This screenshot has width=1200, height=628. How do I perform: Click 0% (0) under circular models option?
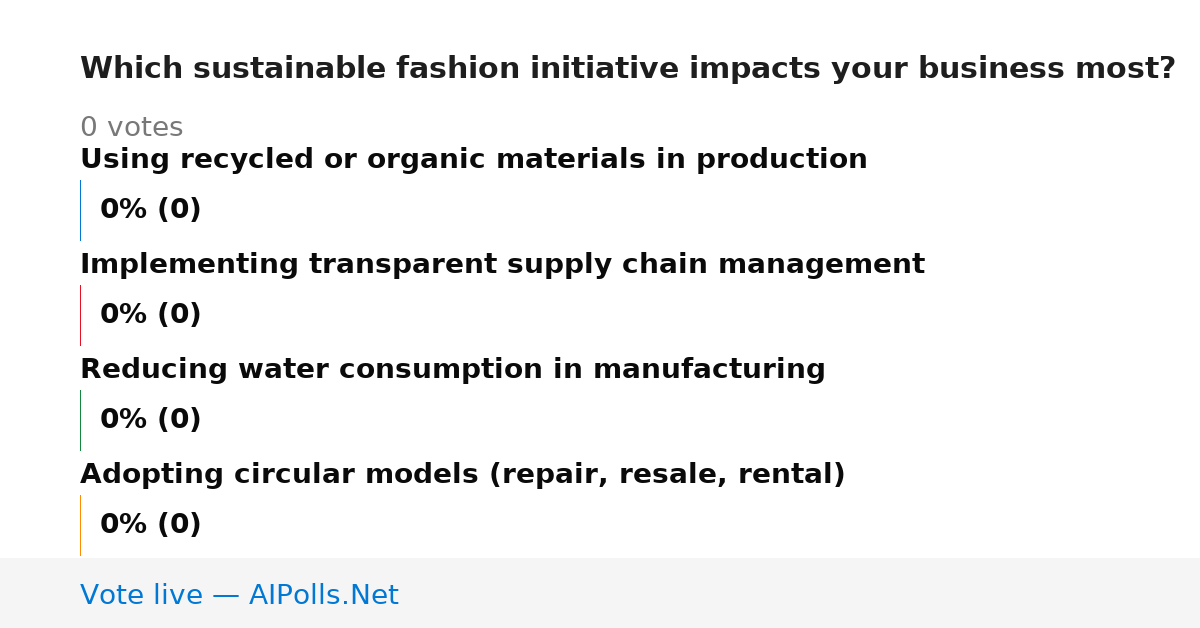[x=150, y=525]
